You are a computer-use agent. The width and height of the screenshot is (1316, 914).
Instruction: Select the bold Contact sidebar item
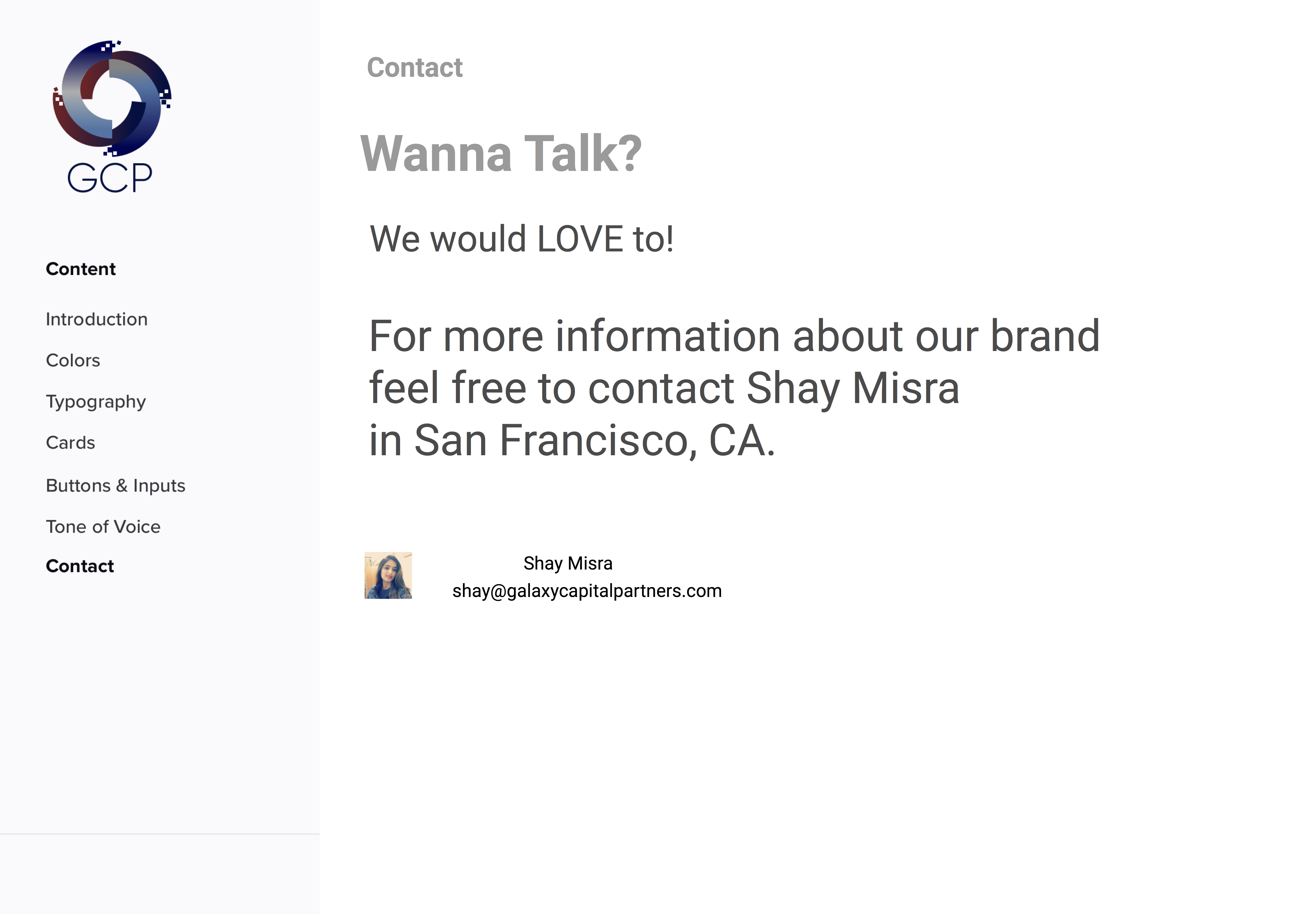pyautogui.click(x=80, y=566)
